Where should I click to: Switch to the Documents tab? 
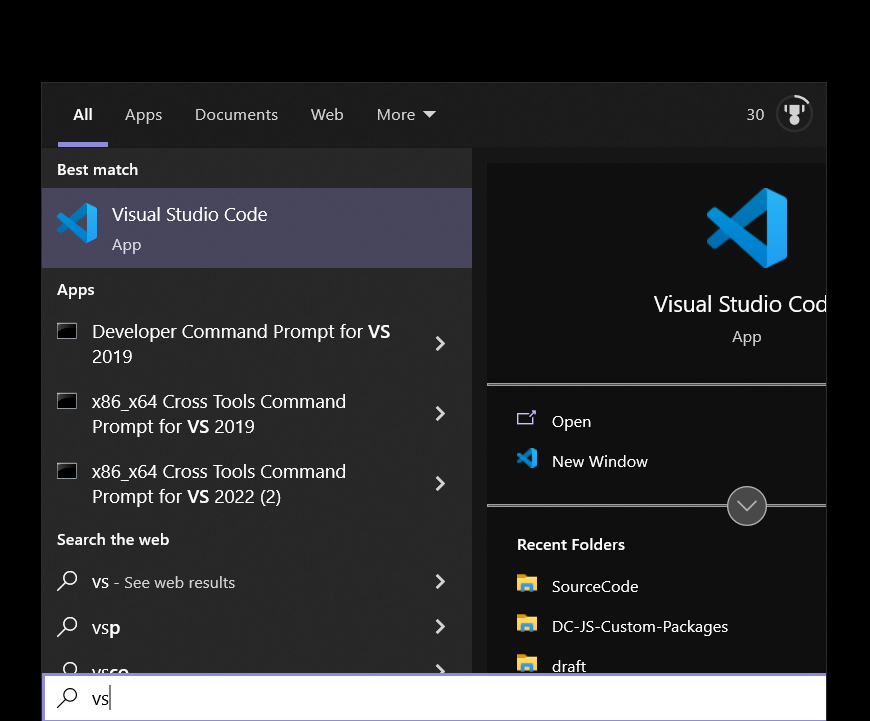(236, 115)
